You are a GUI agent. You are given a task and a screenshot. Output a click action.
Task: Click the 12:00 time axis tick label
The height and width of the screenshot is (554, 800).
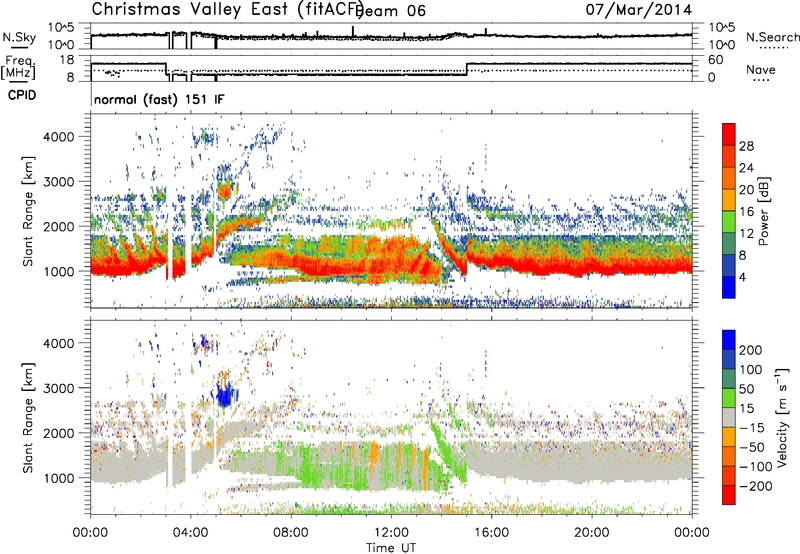[x=391, y=533]
